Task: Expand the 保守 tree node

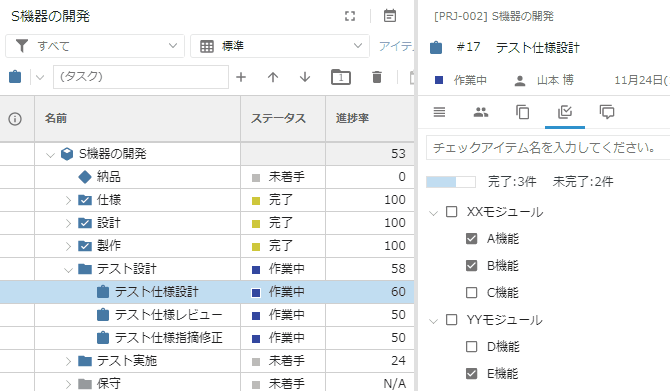Action: point(68,384)
